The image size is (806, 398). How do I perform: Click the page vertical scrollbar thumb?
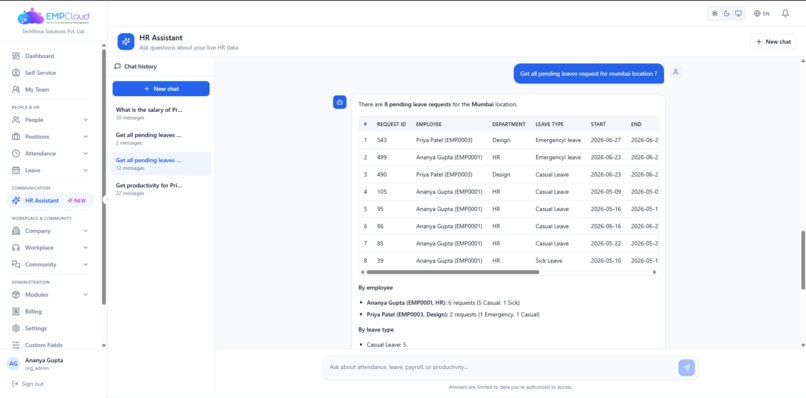point(803,260)
